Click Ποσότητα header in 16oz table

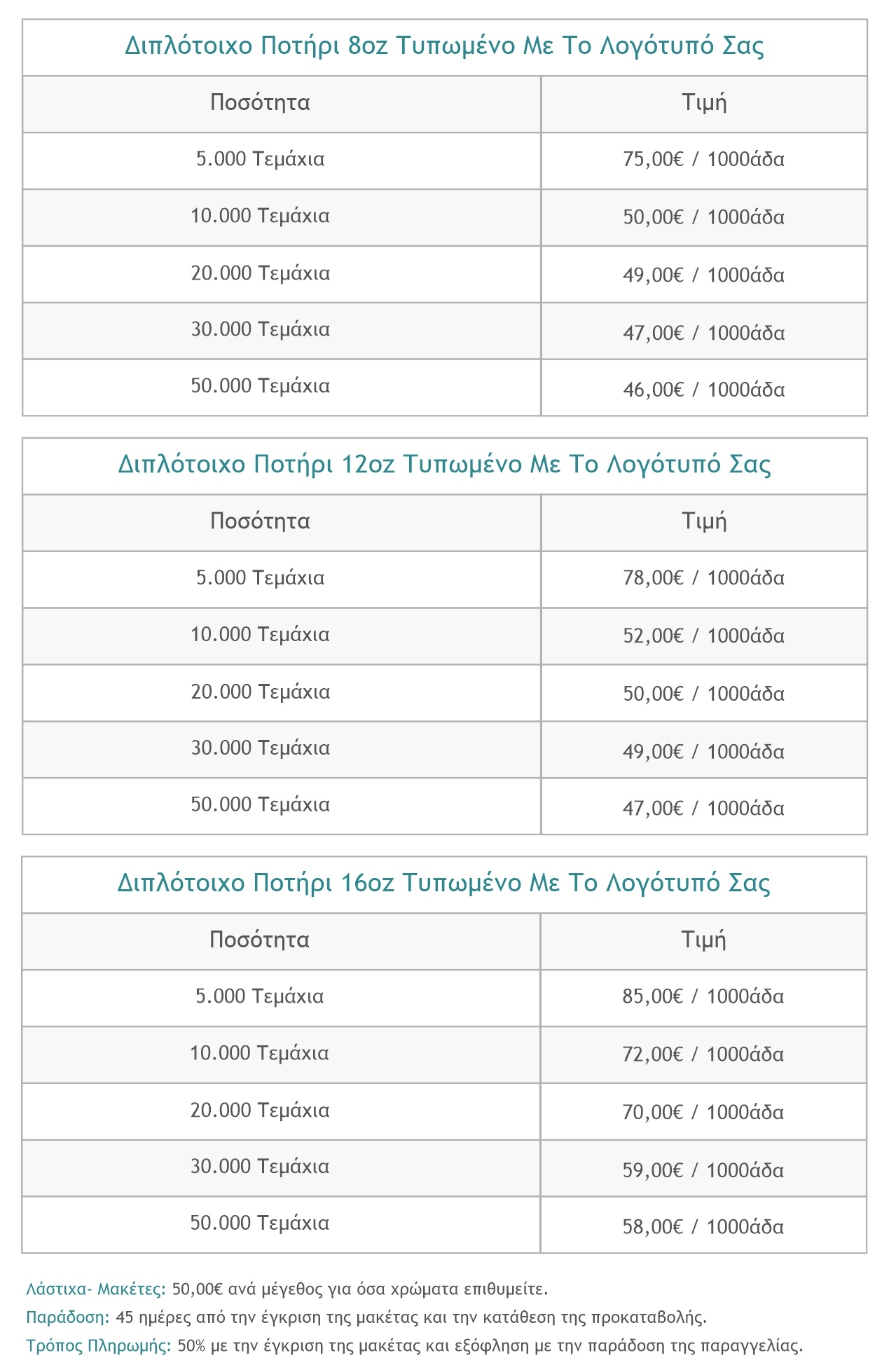coord(260,940)
